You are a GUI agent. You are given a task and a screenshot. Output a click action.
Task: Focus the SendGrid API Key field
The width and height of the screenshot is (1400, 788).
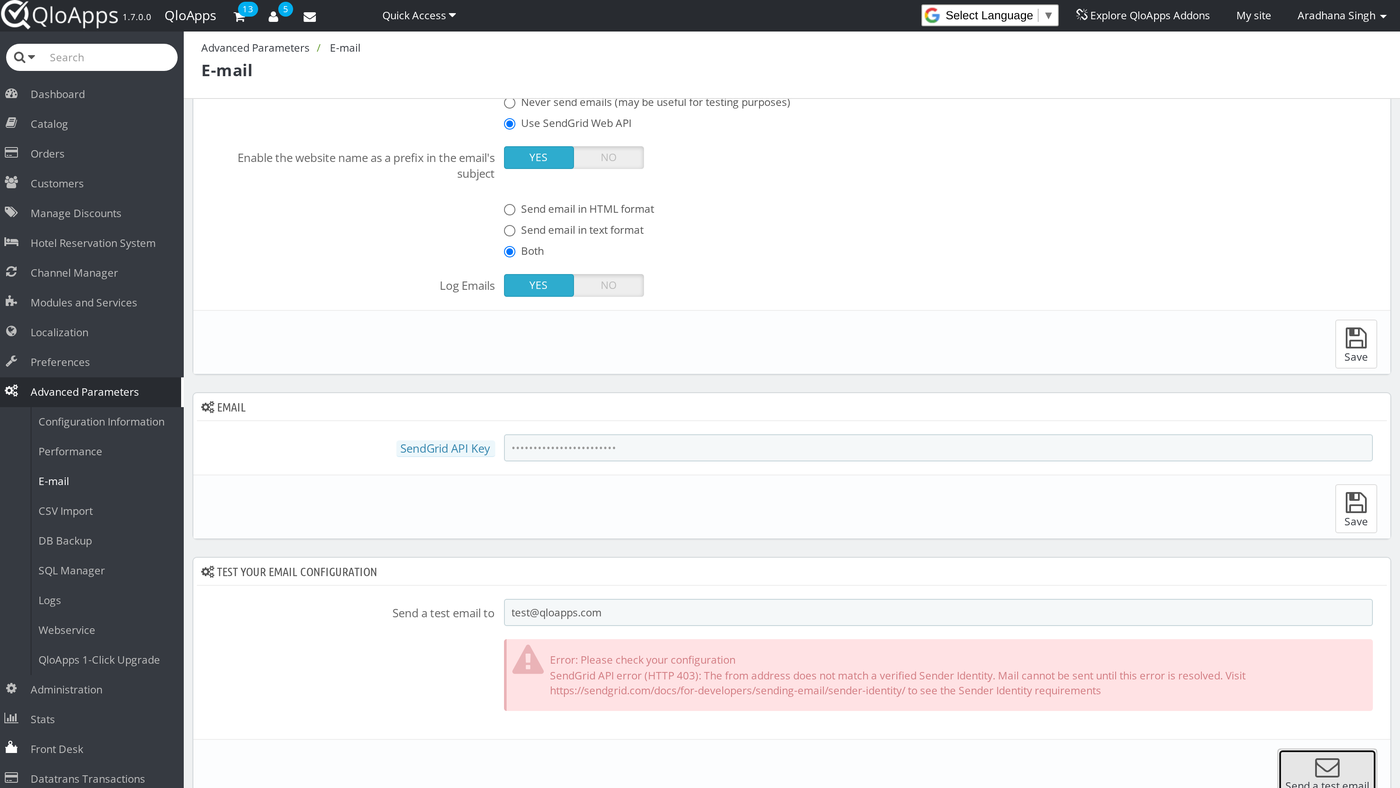pos(938,448)
